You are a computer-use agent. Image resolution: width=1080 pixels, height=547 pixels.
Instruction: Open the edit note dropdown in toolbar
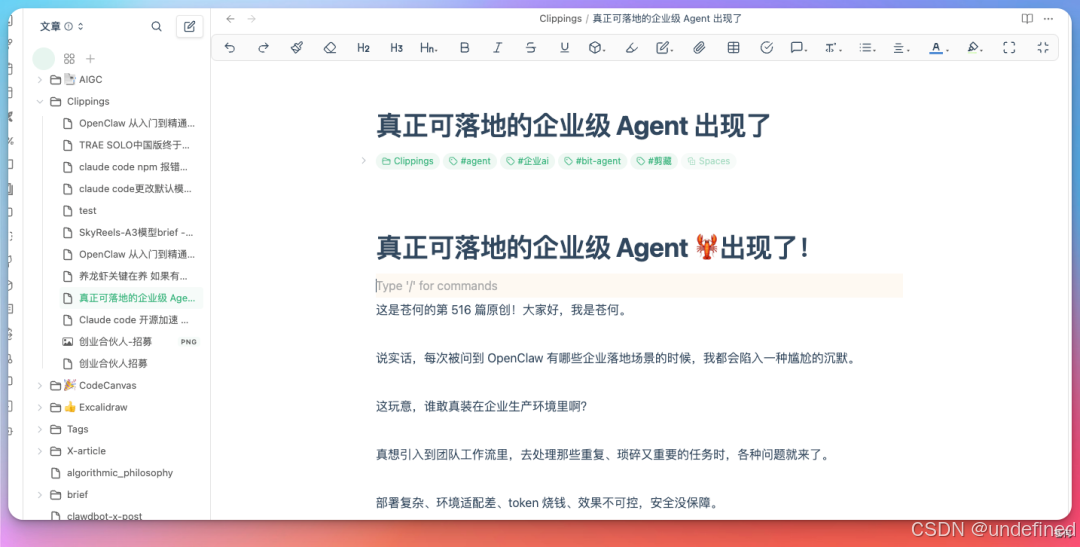[x=664, y=48]
